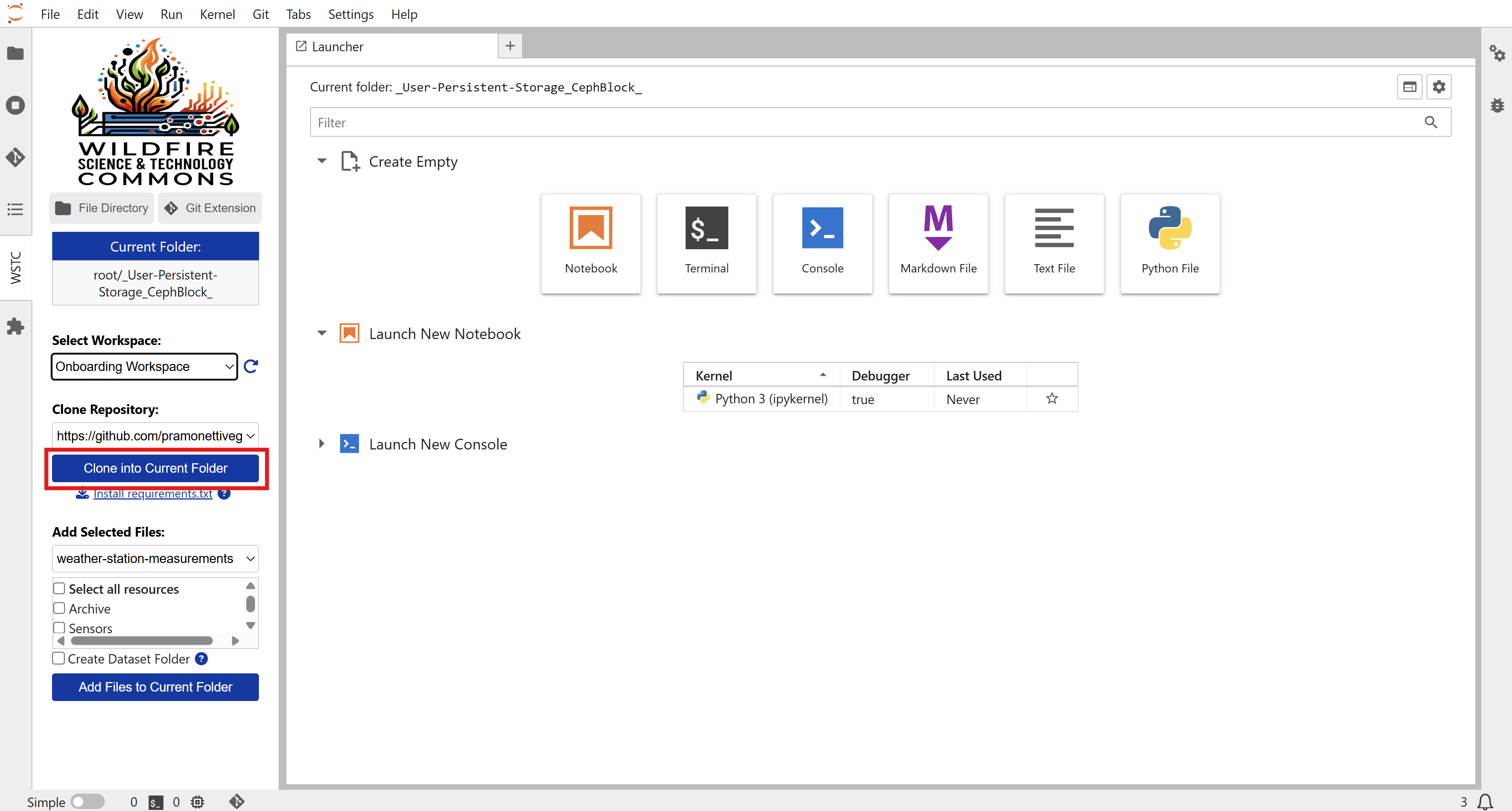Open the Extension Manager puzzle icon
Image resolution: width=1512 pixels, height=811 pixels.
(x=15, y=326)
